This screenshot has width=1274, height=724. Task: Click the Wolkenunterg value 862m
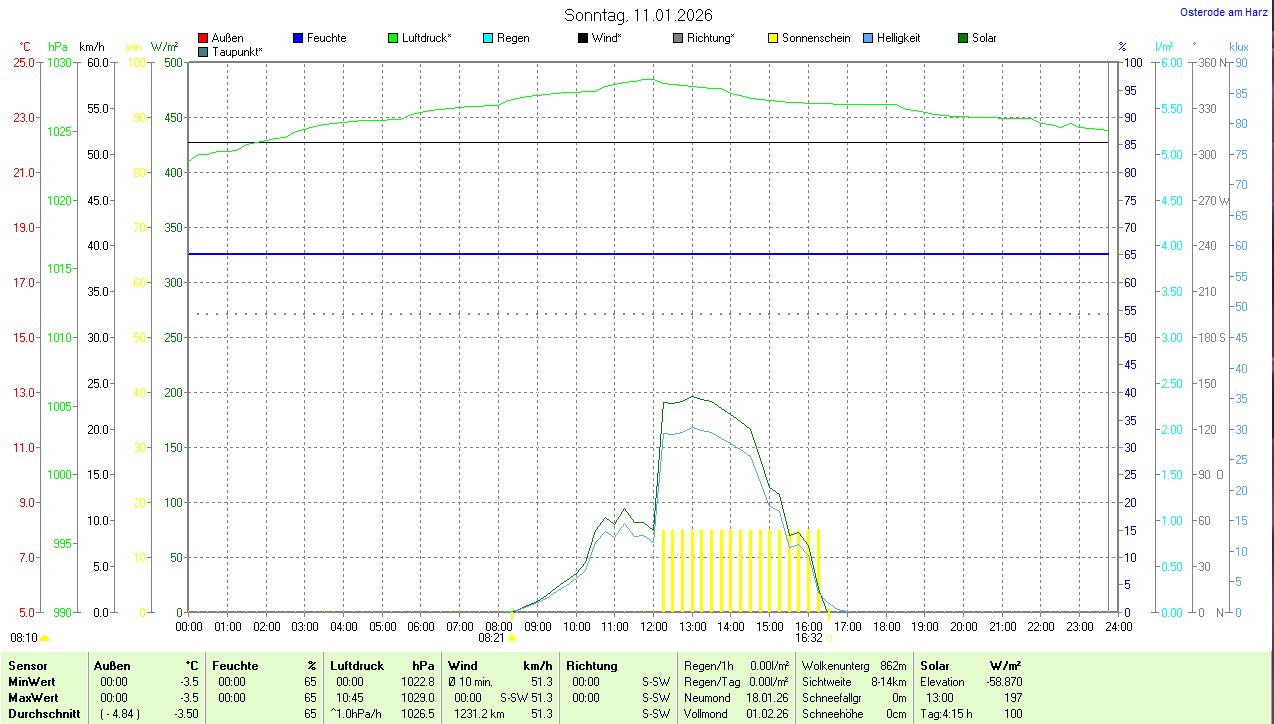[892, 665]
